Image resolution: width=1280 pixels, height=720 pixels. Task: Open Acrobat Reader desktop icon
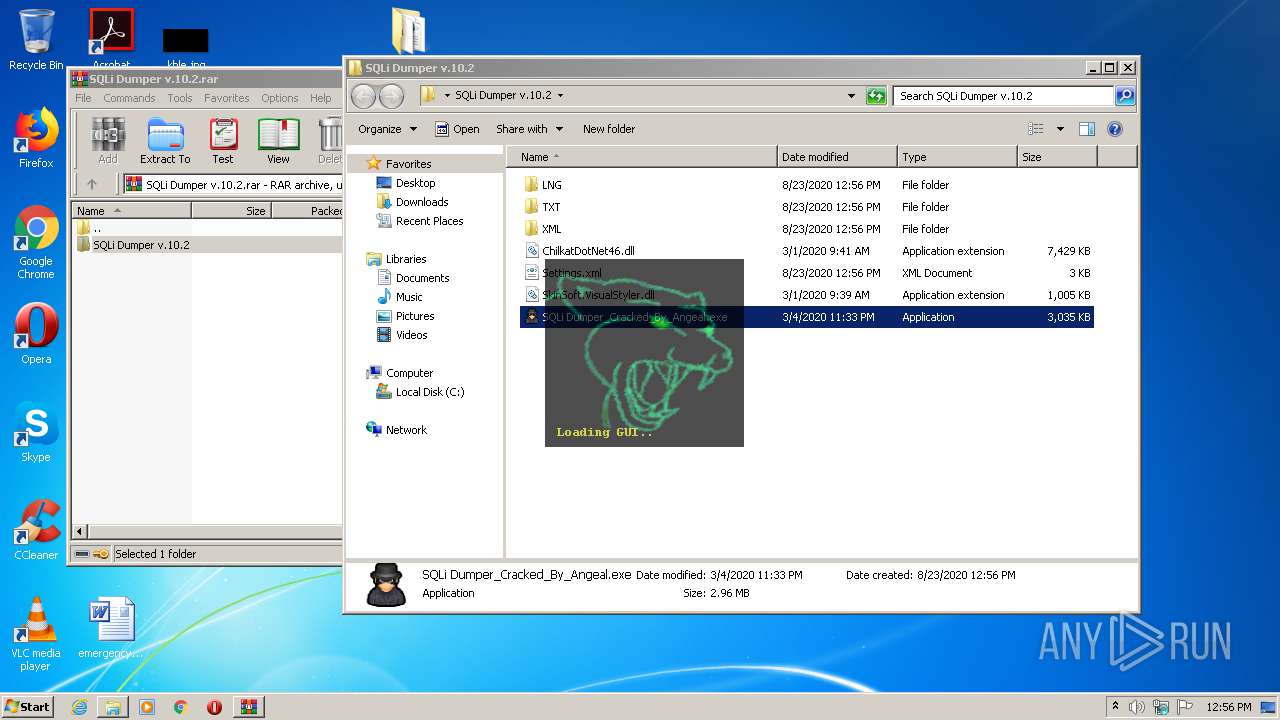tap(112, 38)
